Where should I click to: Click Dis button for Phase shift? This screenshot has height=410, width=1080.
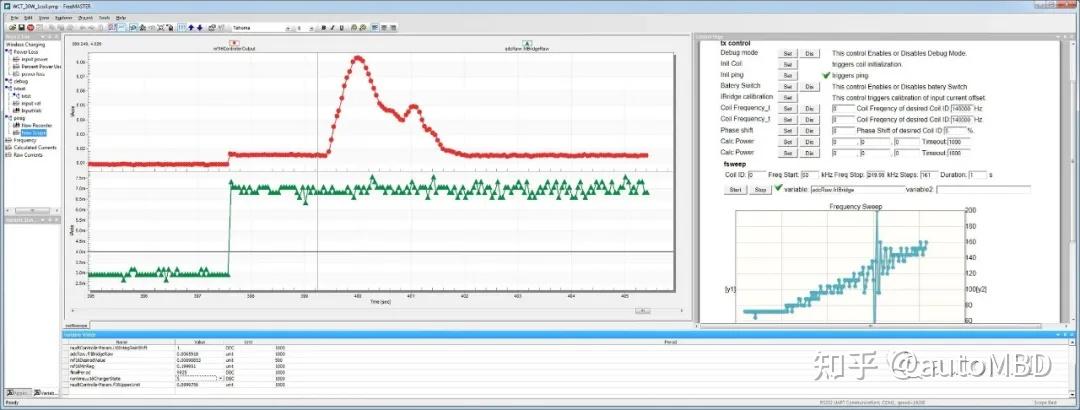tap(810, 130)
